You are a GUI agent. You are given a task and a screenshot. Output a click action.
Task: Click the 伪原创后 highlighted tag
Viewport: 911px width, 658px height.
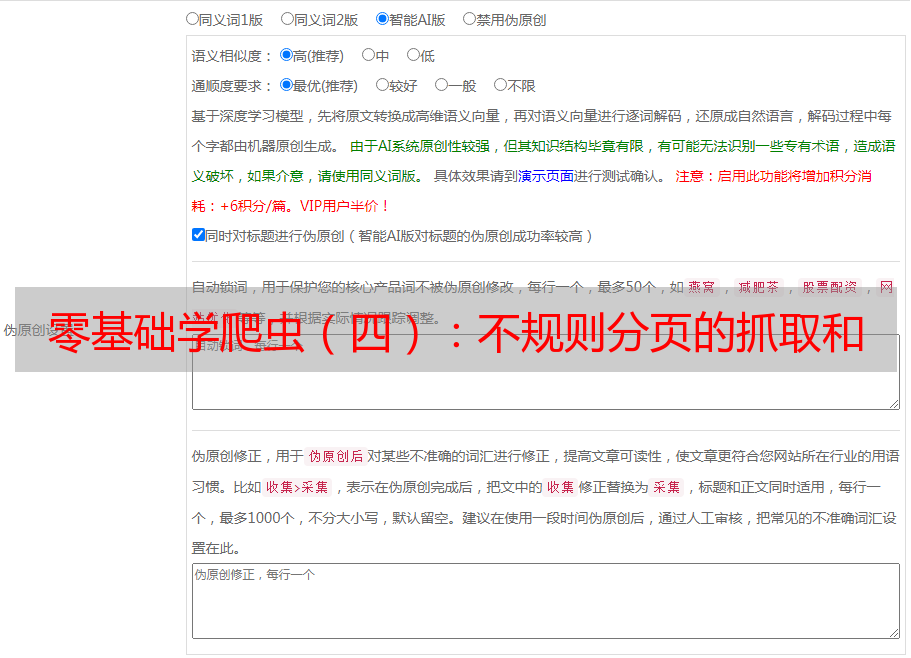336,456
